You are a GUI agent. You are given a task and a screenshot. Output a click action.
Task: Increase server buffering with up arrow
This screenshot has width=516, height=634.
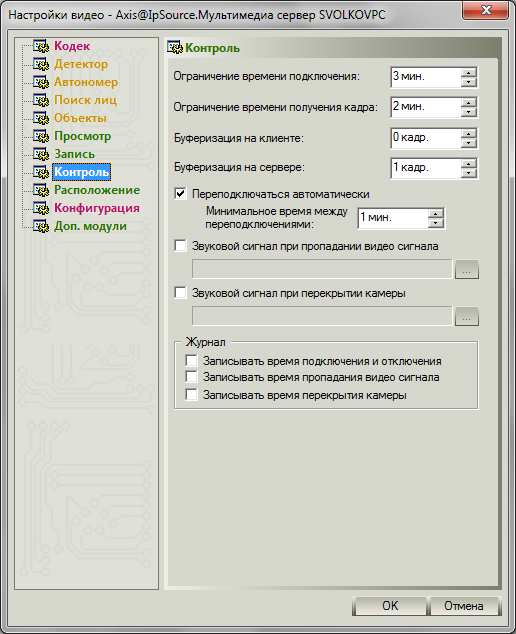(x=468, y=164)
